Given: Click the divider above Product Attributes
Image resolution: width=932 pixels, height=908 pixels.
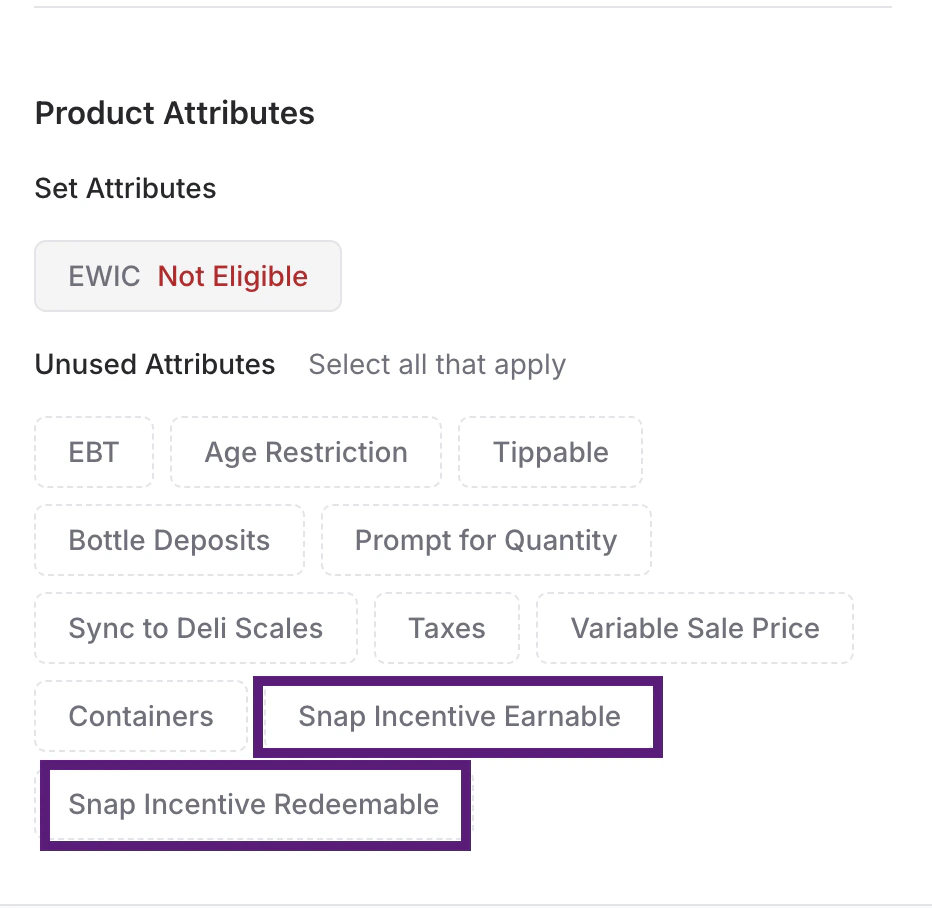Looking at the screenshot, I should (462, 7).
